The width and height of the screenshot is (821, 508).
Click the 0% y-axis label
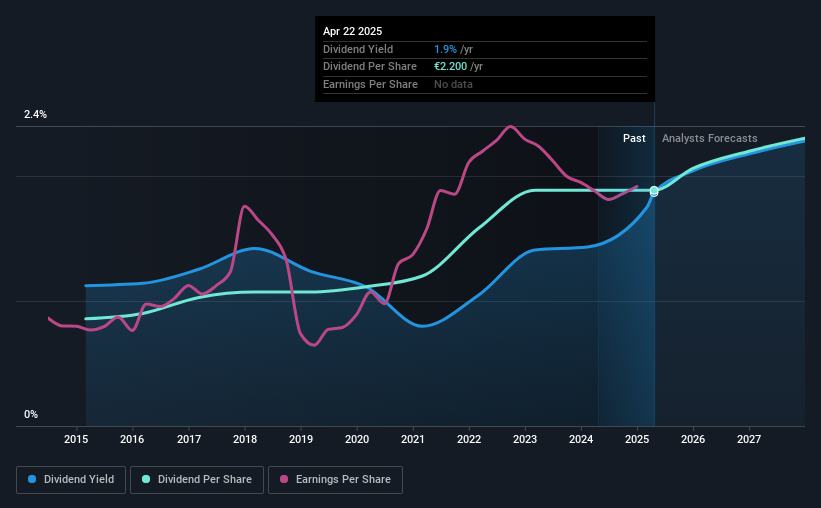click(31, 414)
